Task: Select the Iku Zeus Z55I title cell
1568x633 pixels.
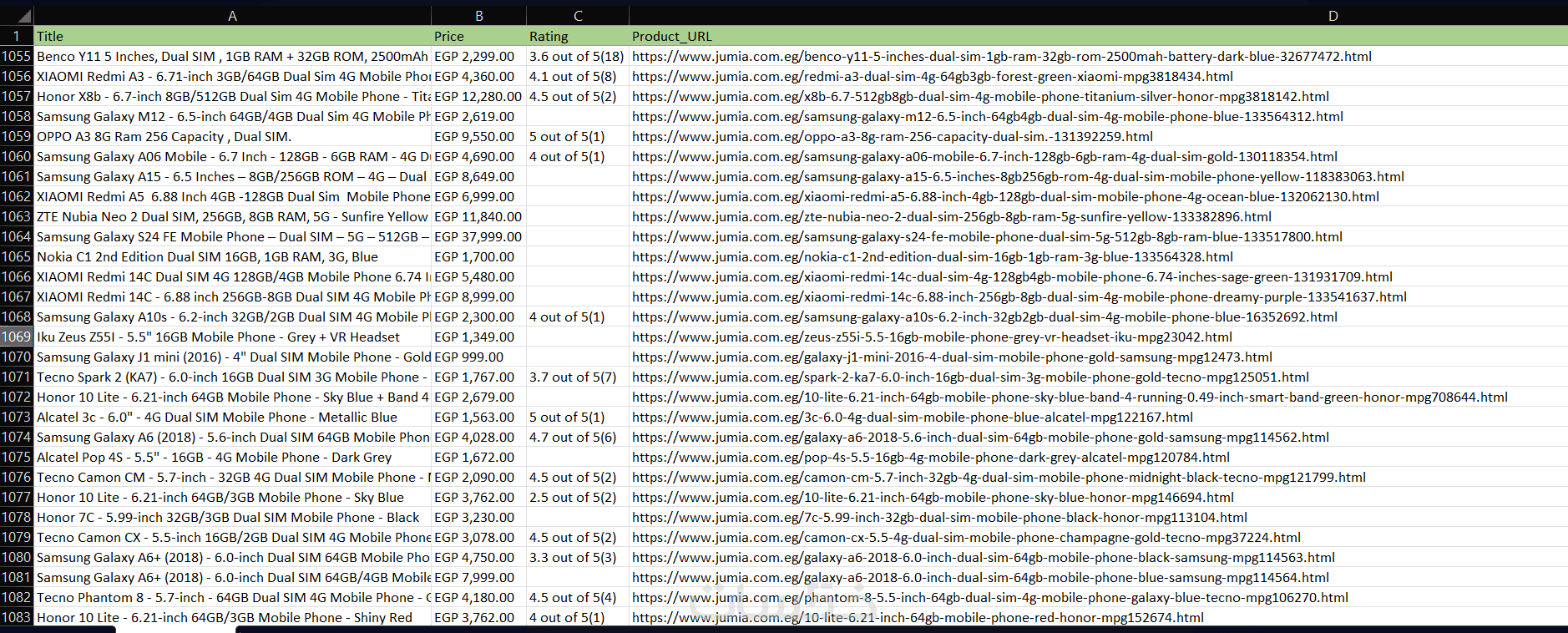Action: pyautogui.click(x=232, y=337)
